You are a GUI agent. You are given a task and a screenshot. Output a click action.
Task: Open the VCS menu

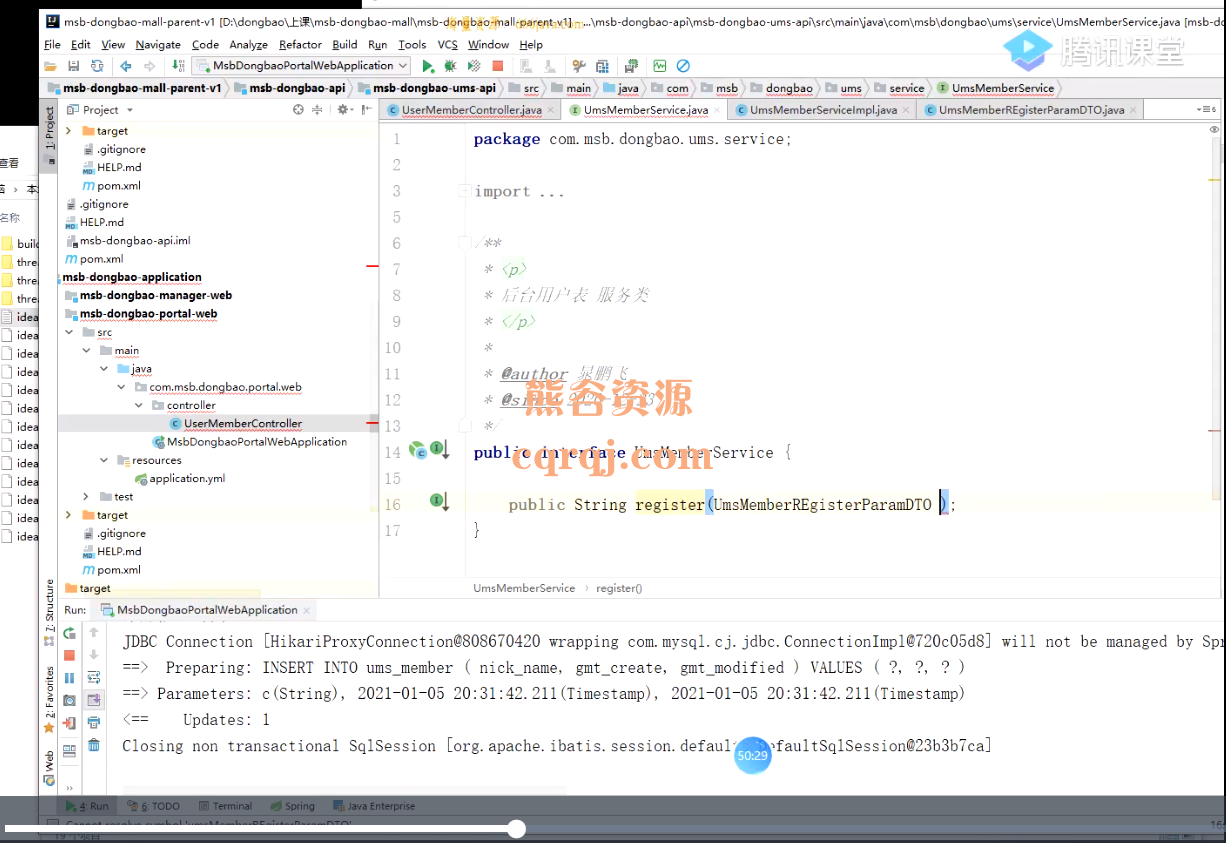pyautogui.click(x=447, y=44)
